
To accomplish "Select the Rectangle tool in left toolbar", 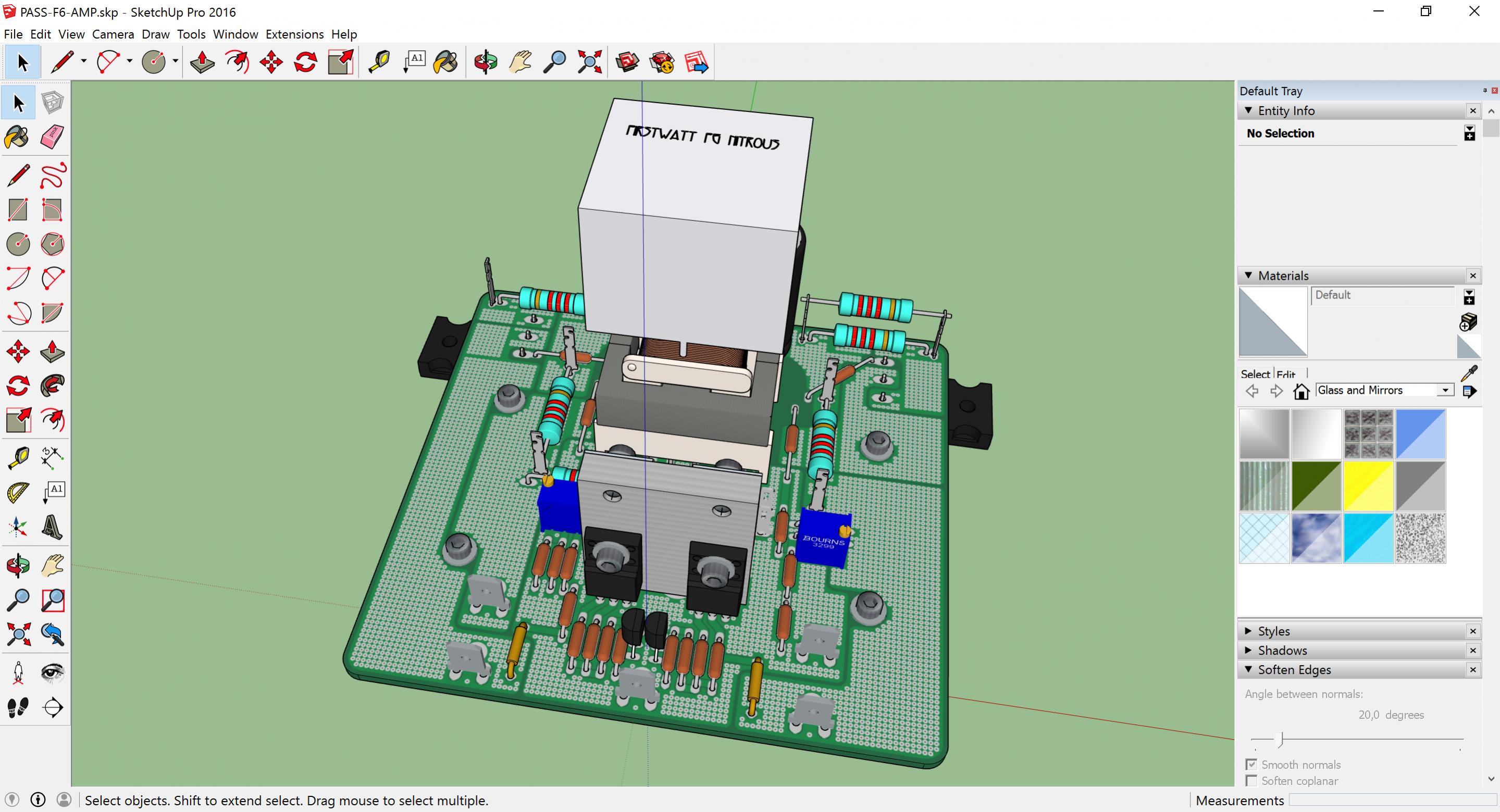I will coord(18,209).
